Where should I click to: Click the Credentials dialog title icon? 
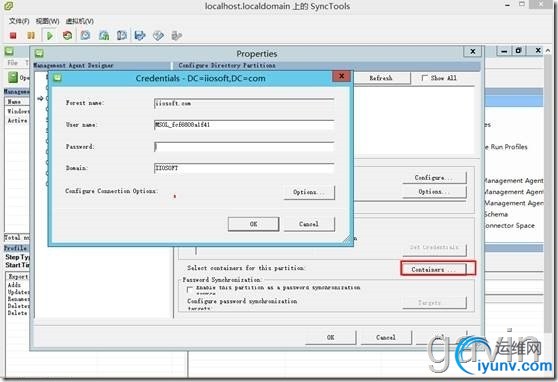coord(57,78)
